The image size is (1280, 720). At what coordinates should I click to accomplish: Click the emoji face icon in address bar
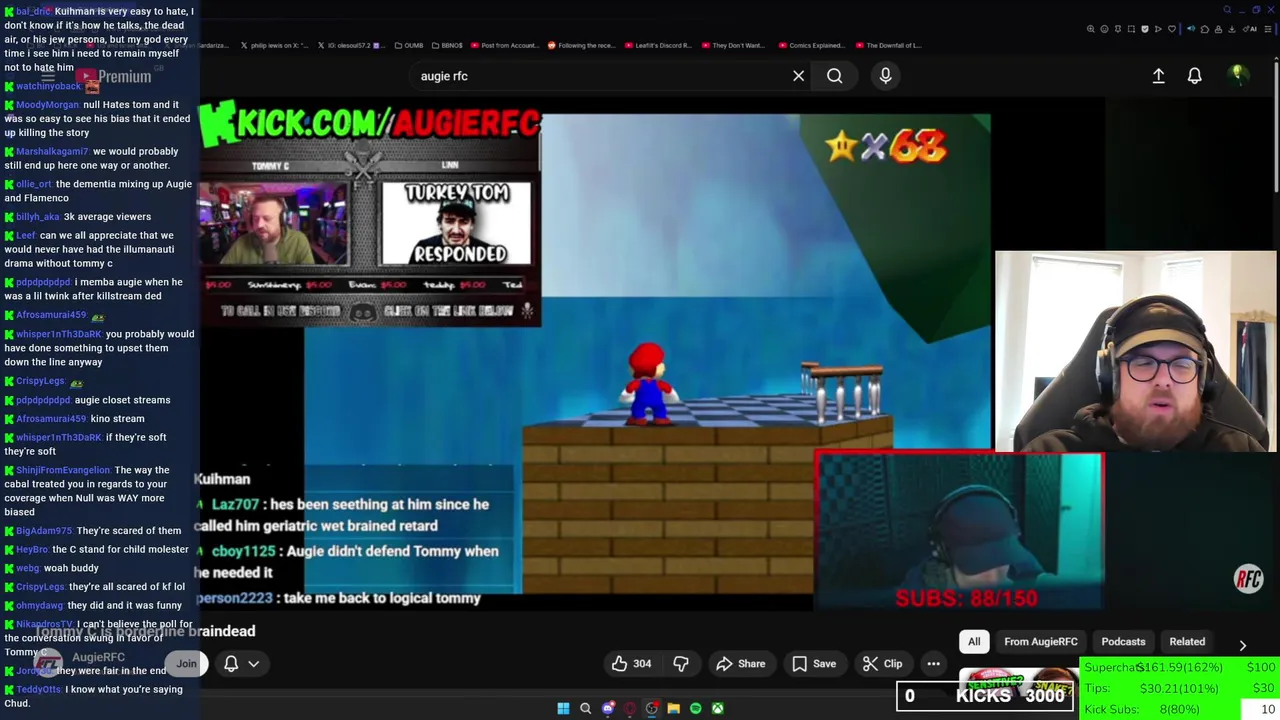coord(1104,29)
